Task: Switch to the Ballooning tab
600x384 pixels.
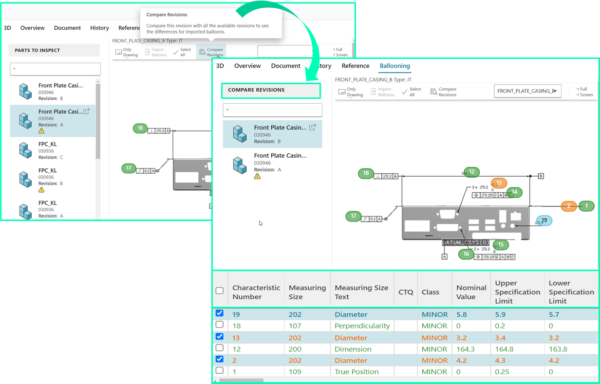Action: 395,66
